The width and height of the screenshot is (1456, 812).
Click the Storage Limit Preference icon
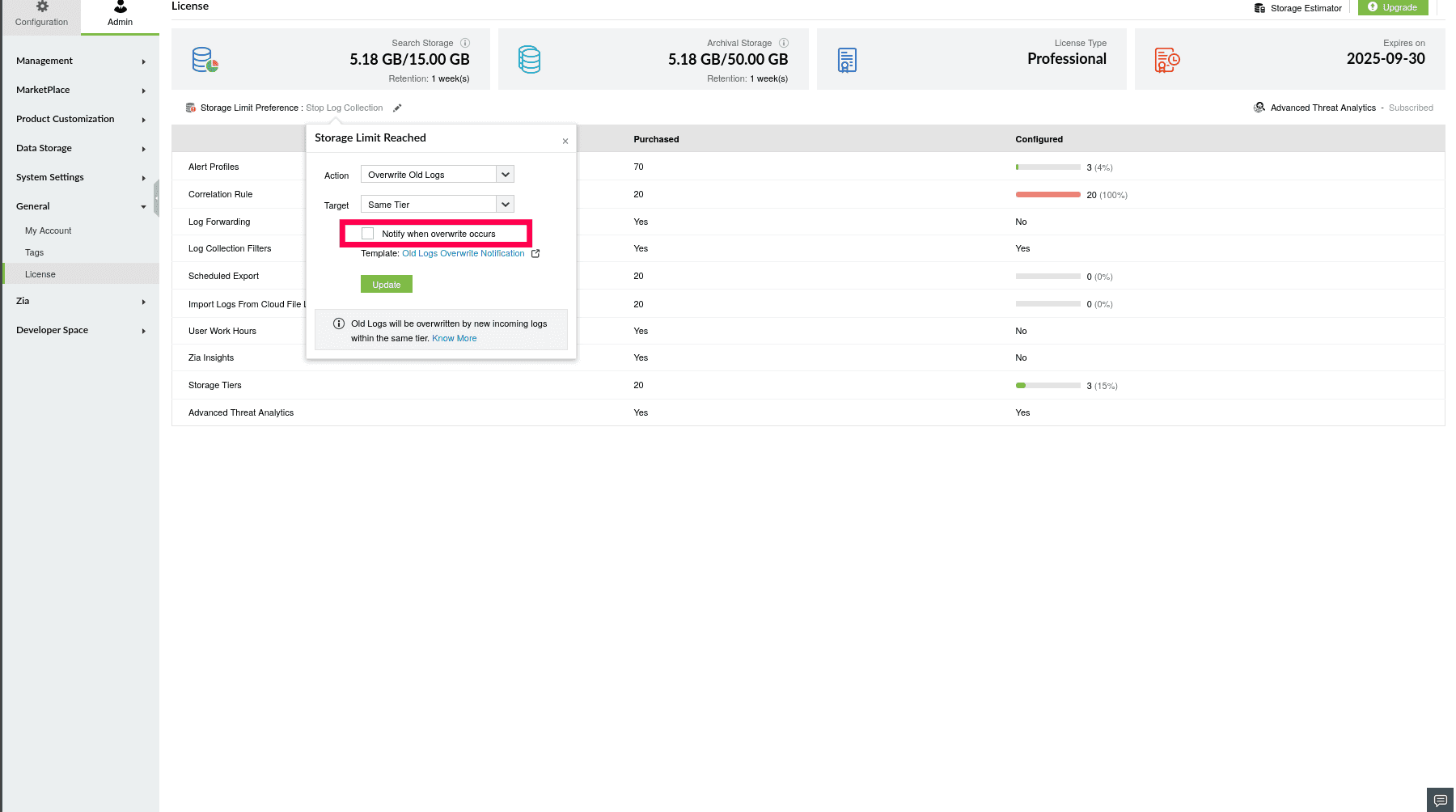tap(191, 108)
